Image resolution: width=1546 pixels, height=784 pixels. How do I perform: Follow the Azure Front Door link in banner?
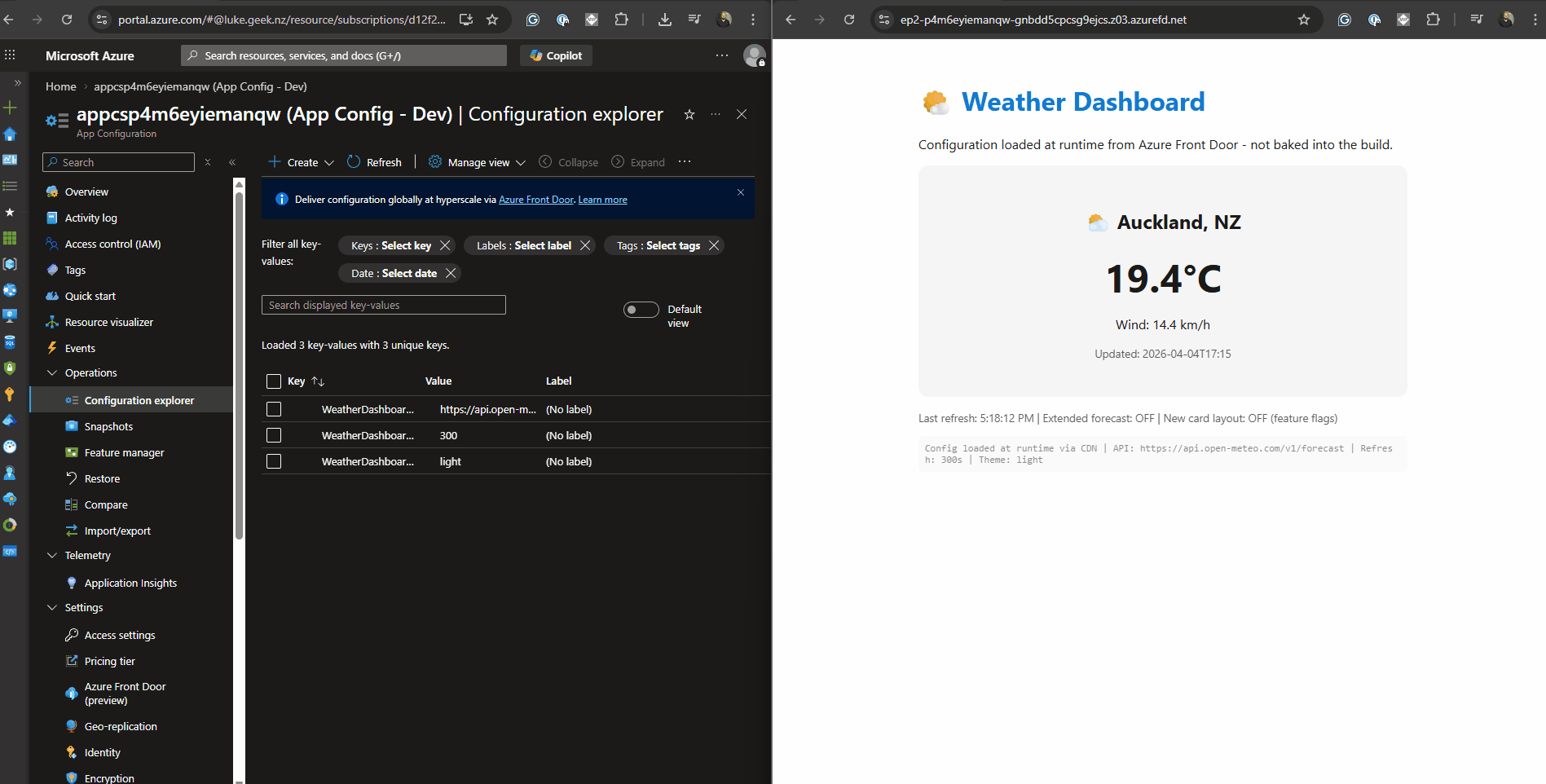536,200
